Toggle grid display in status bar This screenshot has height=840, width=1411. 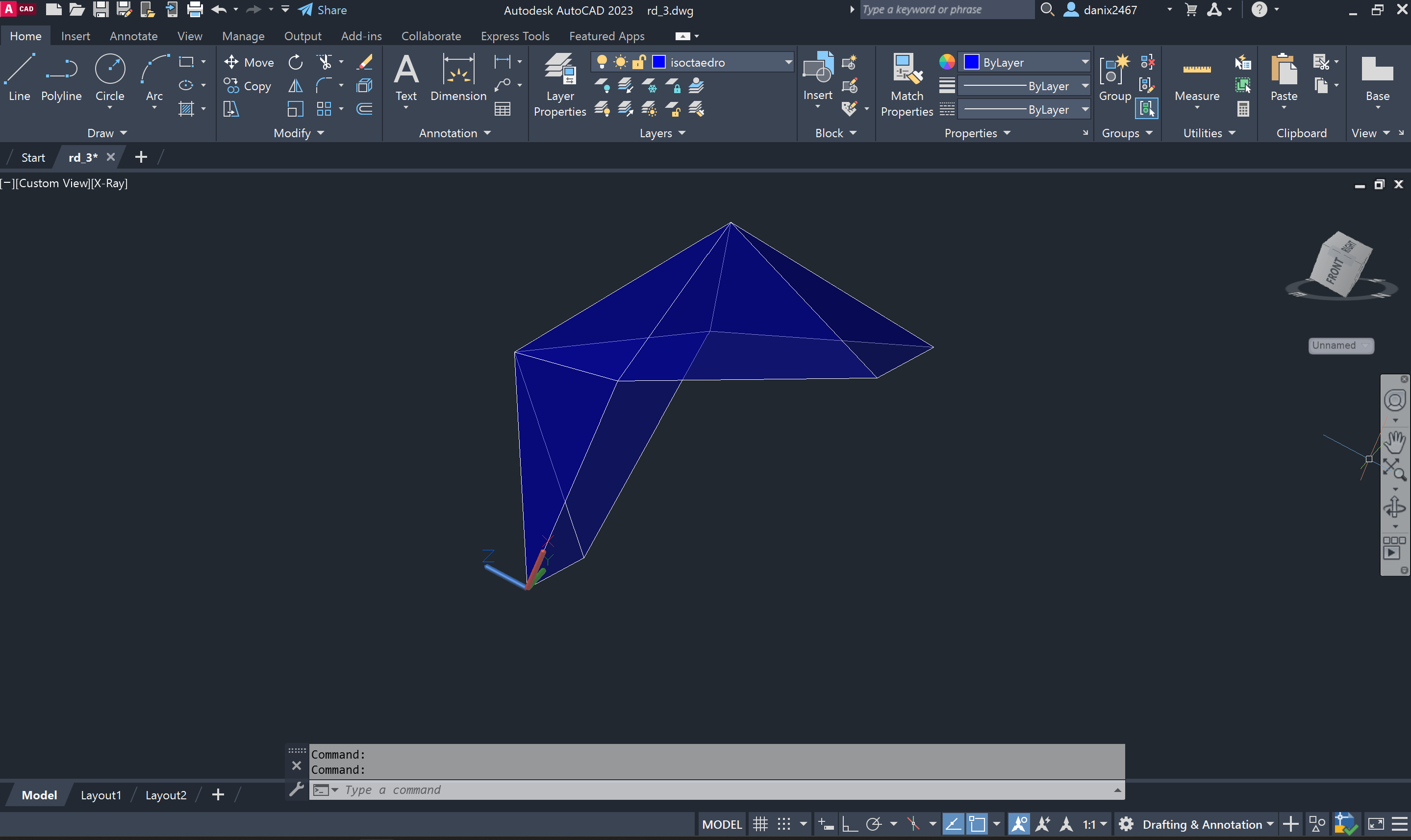760,824
